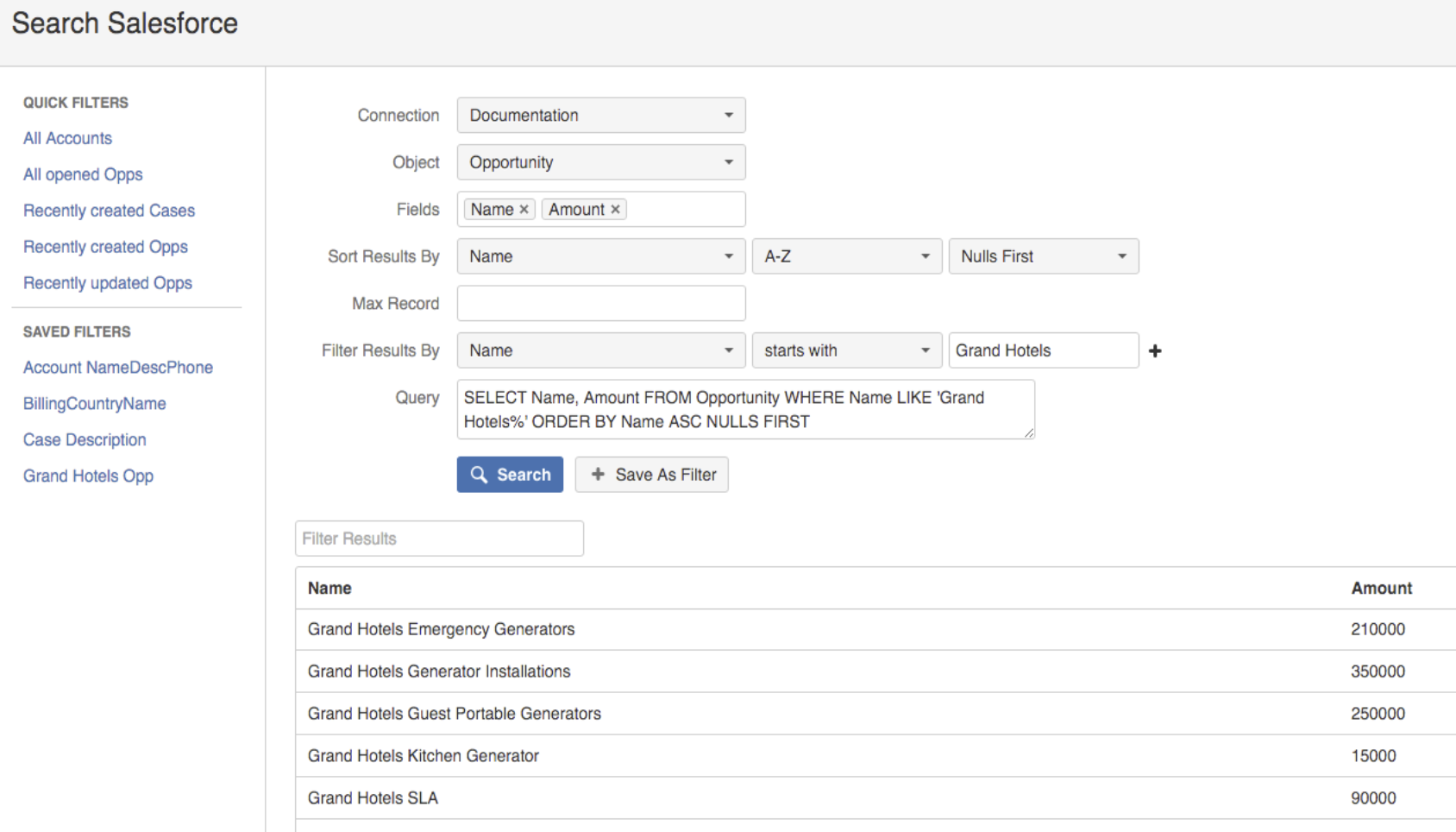Load the BillingCountryName saved filter
The width and height of the screenshot is (1456, 832).
(95, 404)
